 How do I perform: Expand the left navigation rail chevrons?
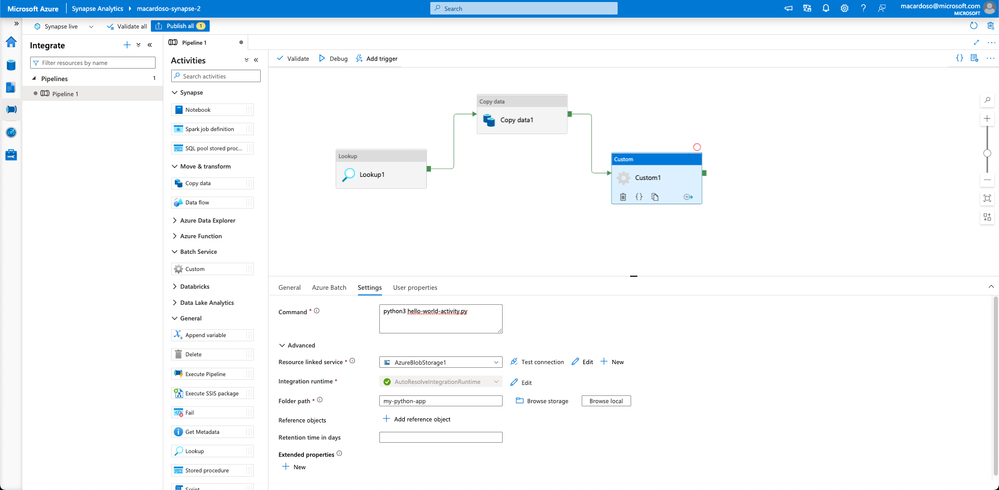(x=16, y=24)
